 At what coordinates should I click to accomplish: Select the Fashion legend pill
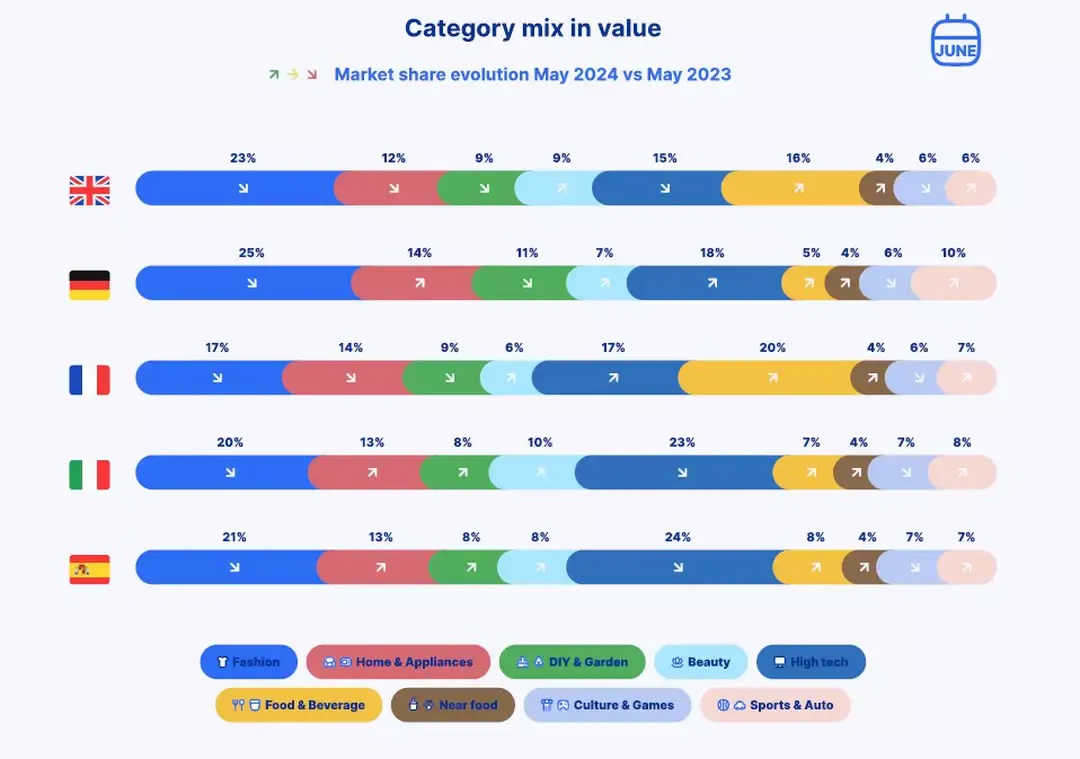tap(249, 662)
